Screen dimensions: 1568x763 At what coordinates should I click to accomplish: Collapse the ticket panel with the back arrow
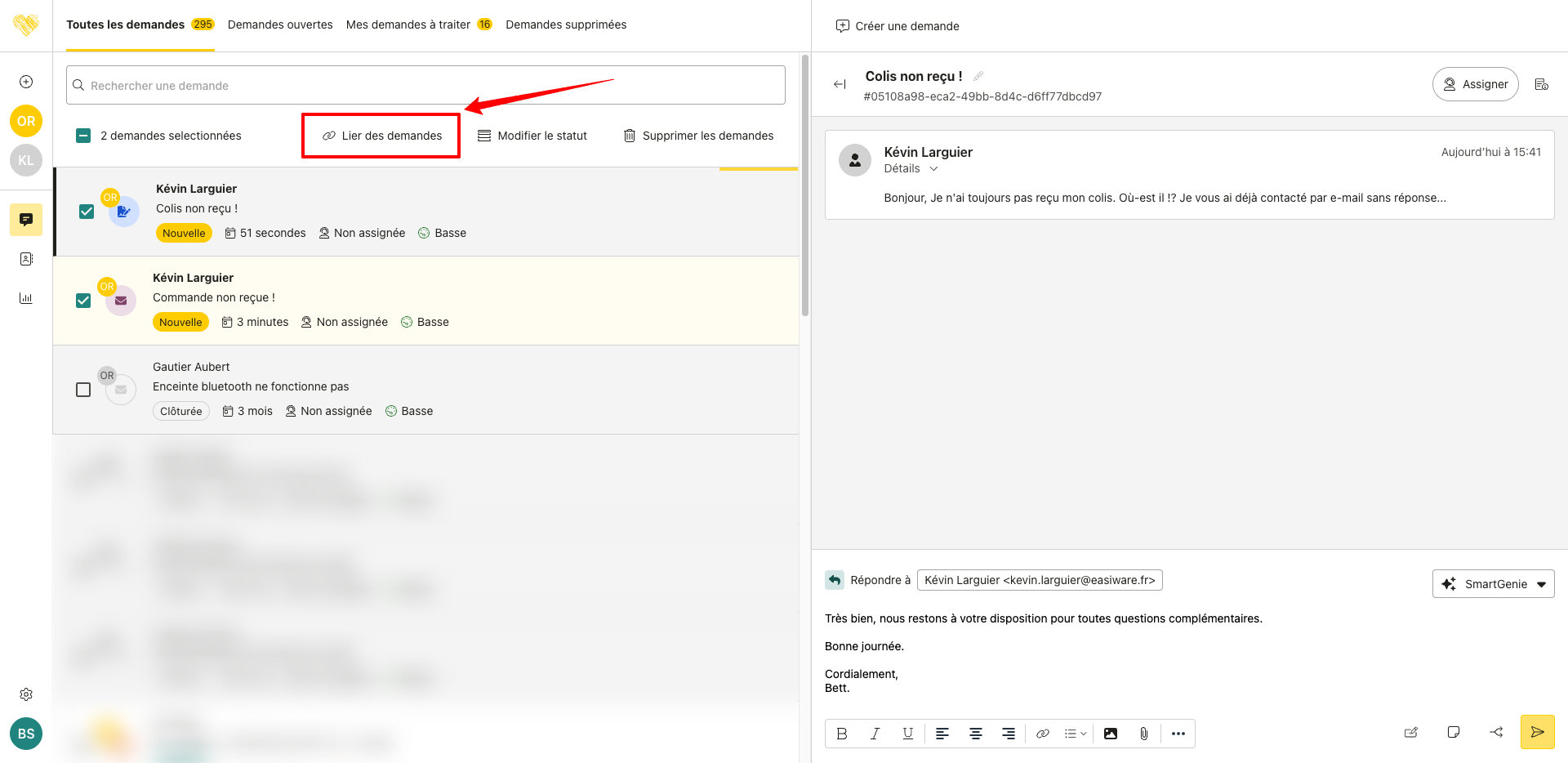(840, 84)
